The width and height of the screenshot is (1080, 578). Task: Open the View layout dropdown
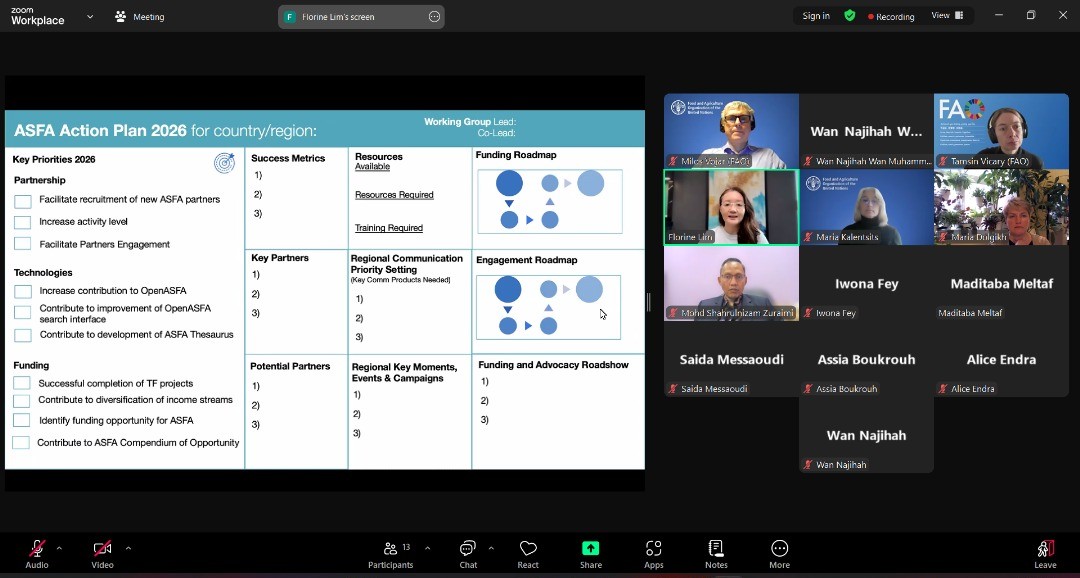pyautogui.click(x=947, y=16)
